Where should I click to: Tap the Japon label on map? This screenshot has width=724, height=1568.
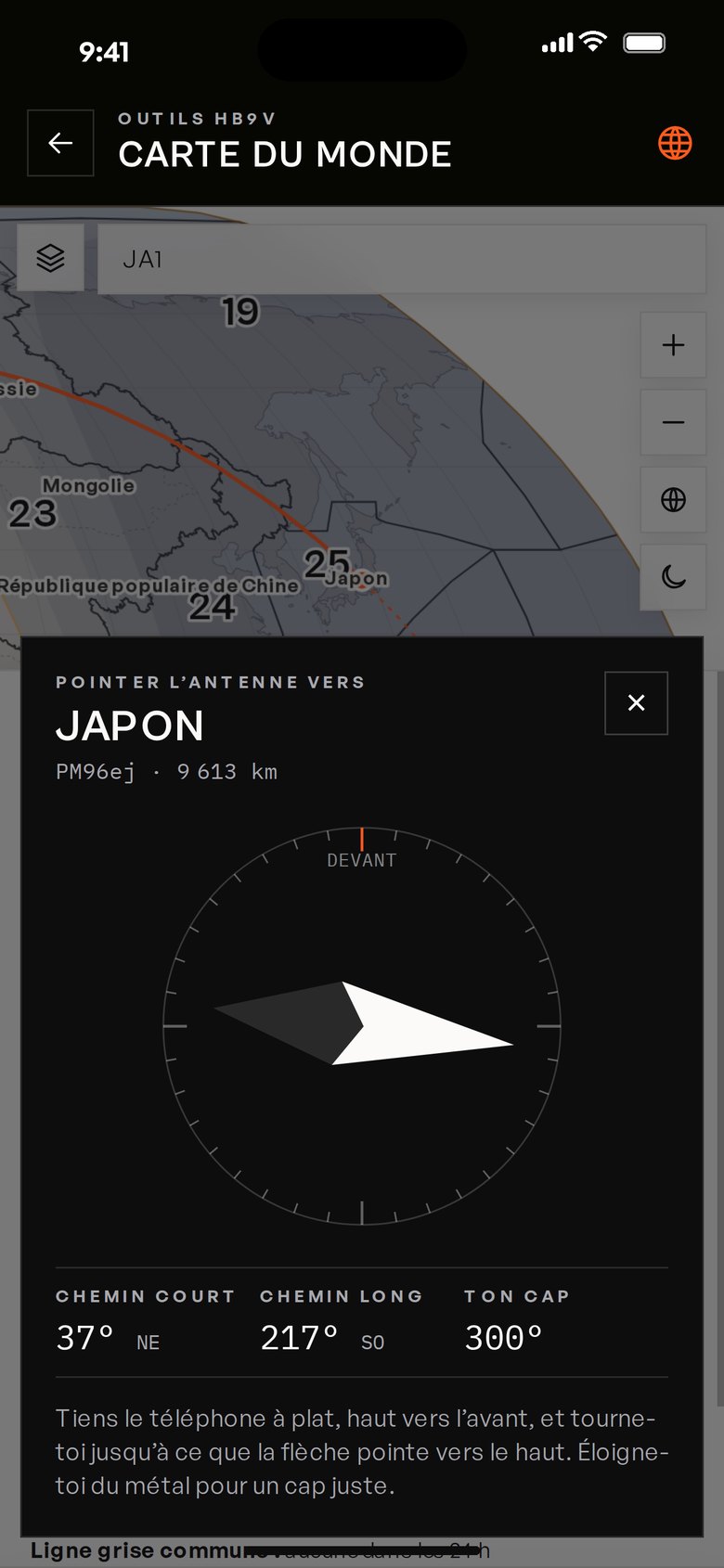point(356,578)
